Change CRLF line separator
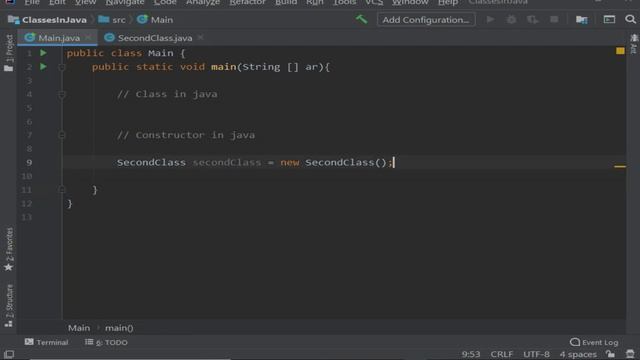 (501, 354)
